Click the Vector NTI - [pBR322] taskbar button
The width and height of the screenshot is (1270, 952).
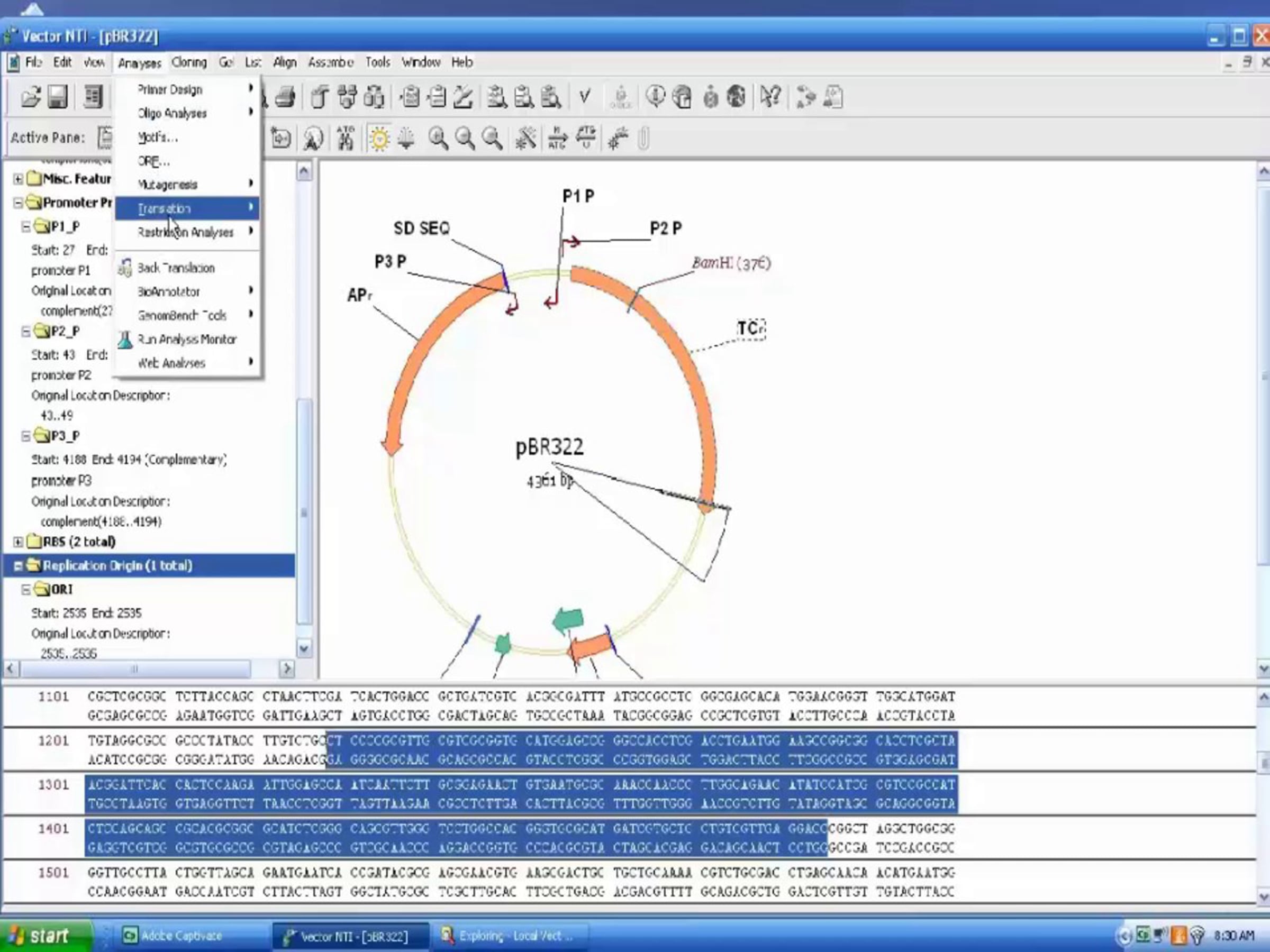(x=350, y=936)
